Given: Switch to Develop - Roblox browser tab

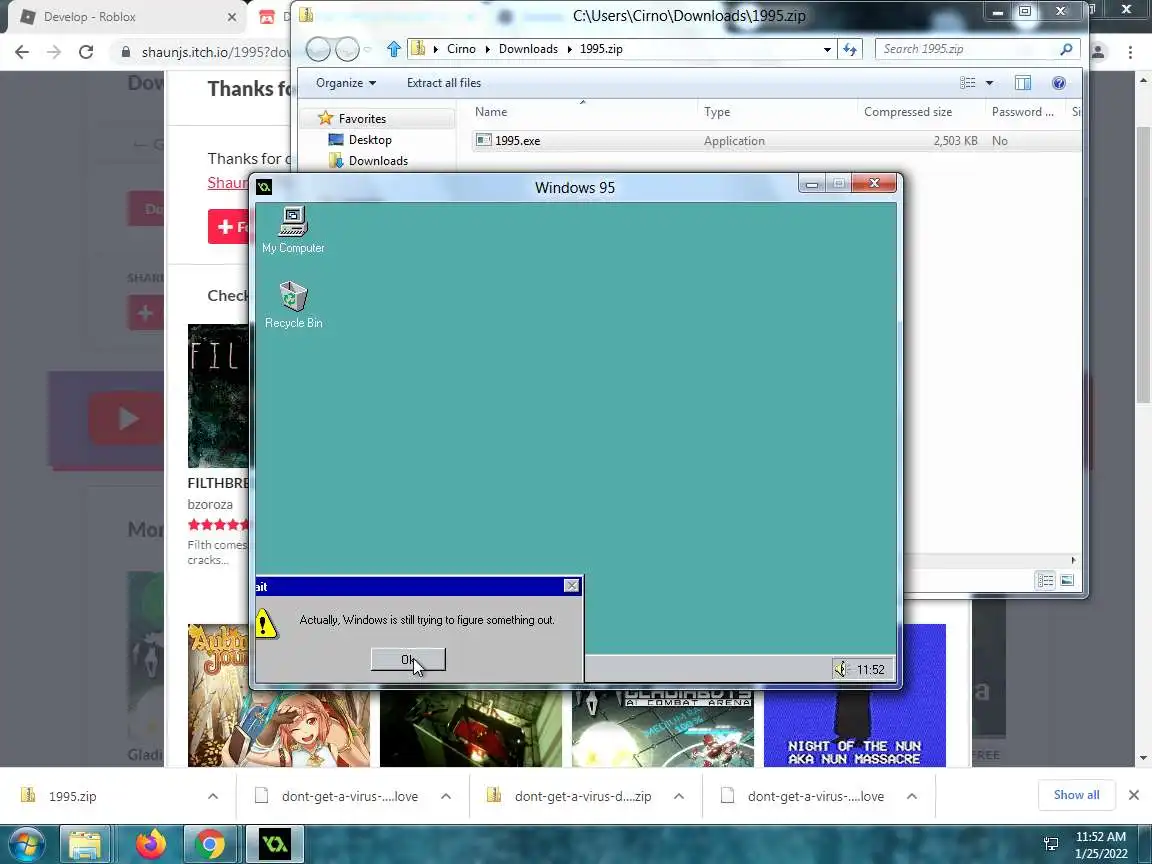Looking at the screenshot, I should (x=125, y=17).
